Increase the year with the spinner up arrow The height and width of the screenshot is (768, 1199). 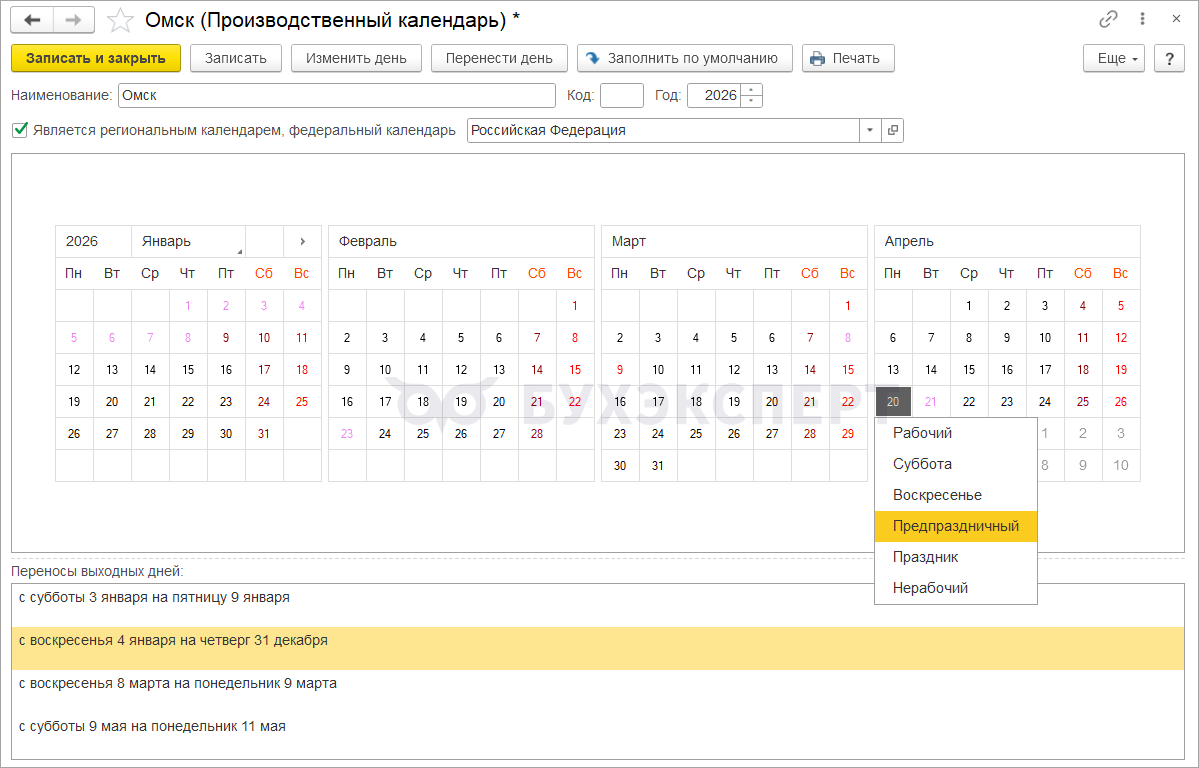click(752, 90)
